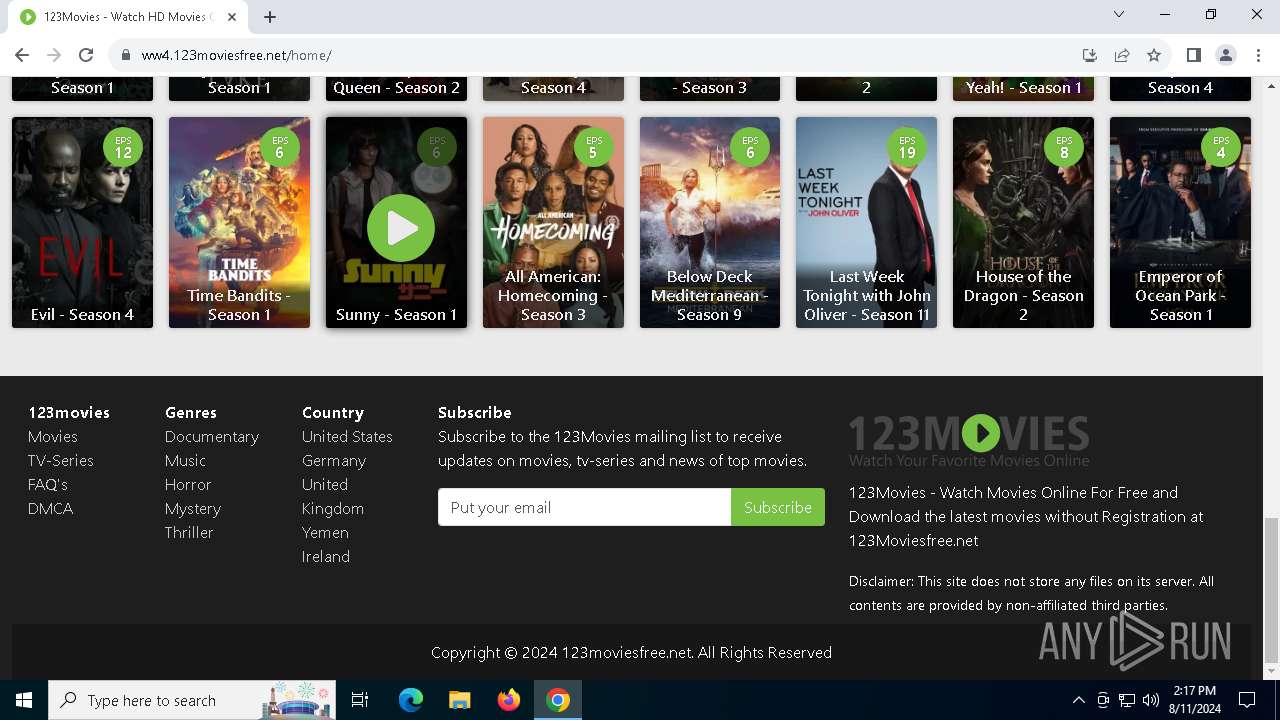Open the Evil - Season 4 poster
Image resolution: width=1280 pixels, height=720 pixels.
click(82, 222)
